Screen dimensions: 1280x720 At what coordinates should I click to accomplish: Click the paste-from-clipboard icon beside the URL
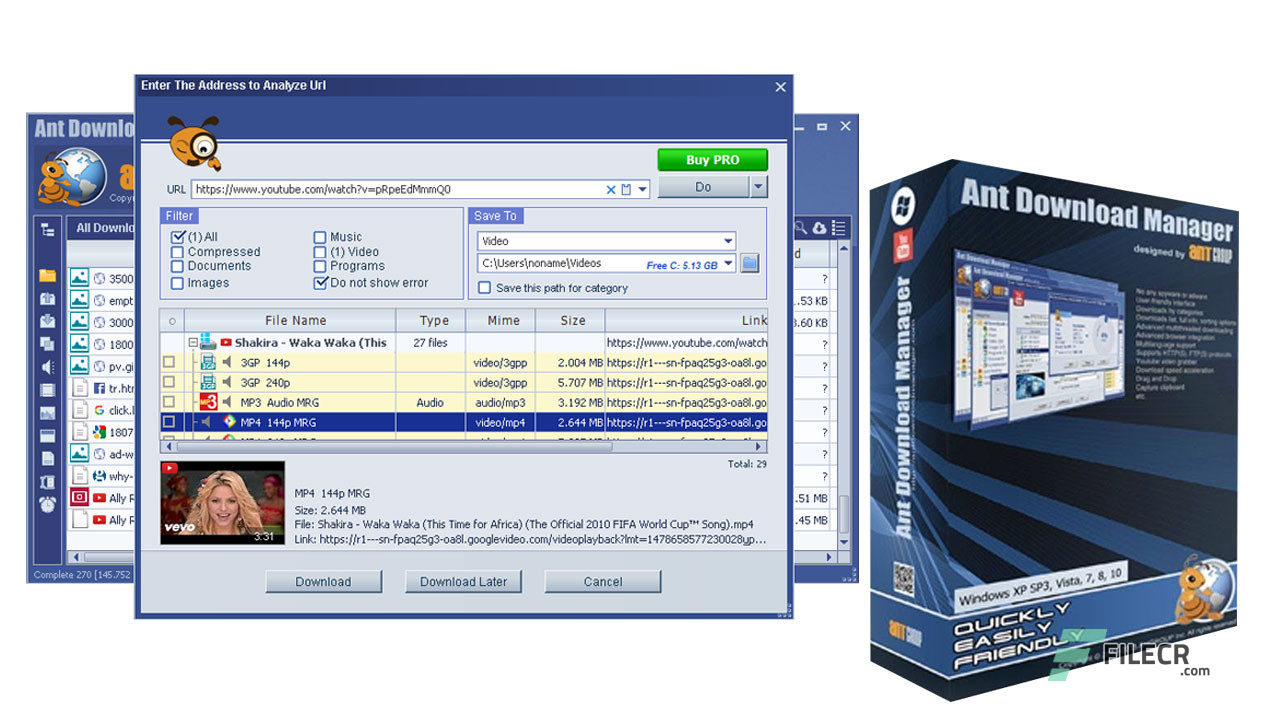tap(625, 189)
